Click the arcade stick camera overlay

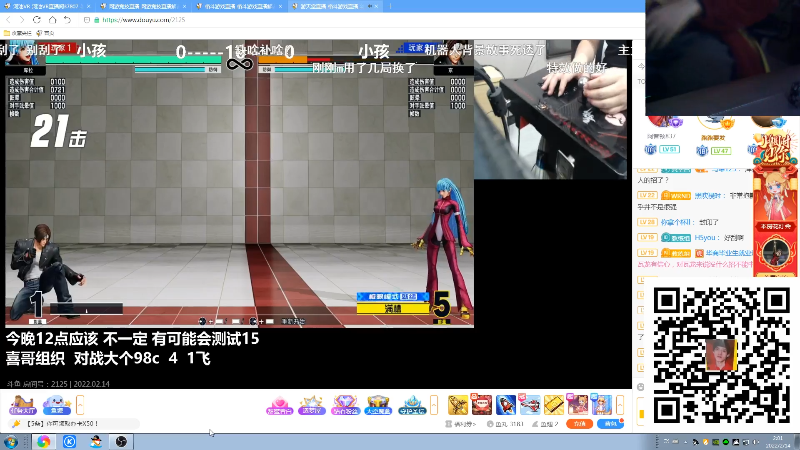[x=551, y=110]
